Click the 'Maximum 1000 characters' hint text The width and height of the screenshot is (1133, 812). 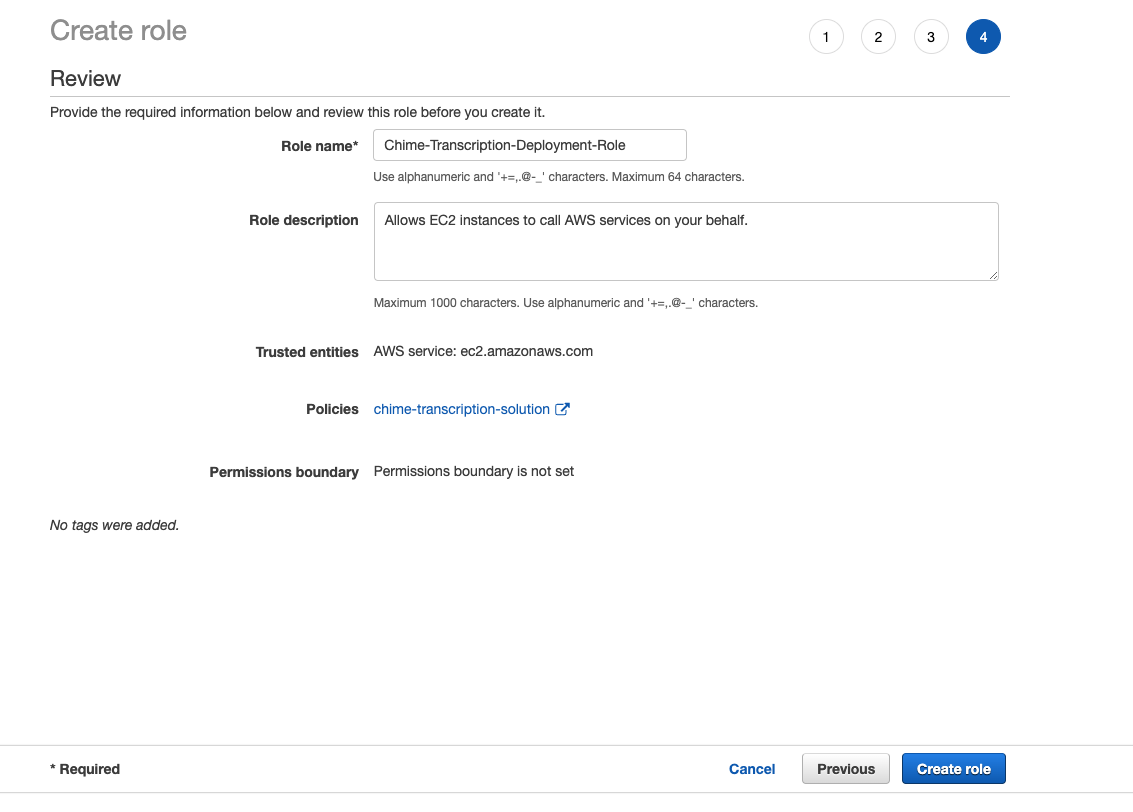click(446, 303)
